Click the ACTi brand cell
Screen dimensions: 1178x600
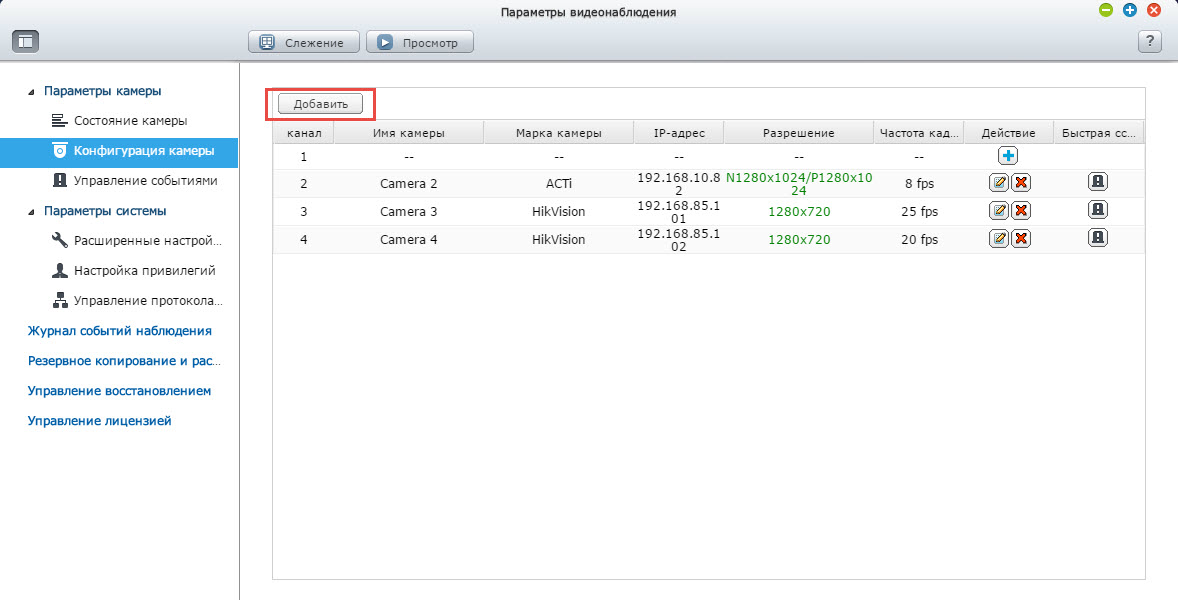click(558, 184)
